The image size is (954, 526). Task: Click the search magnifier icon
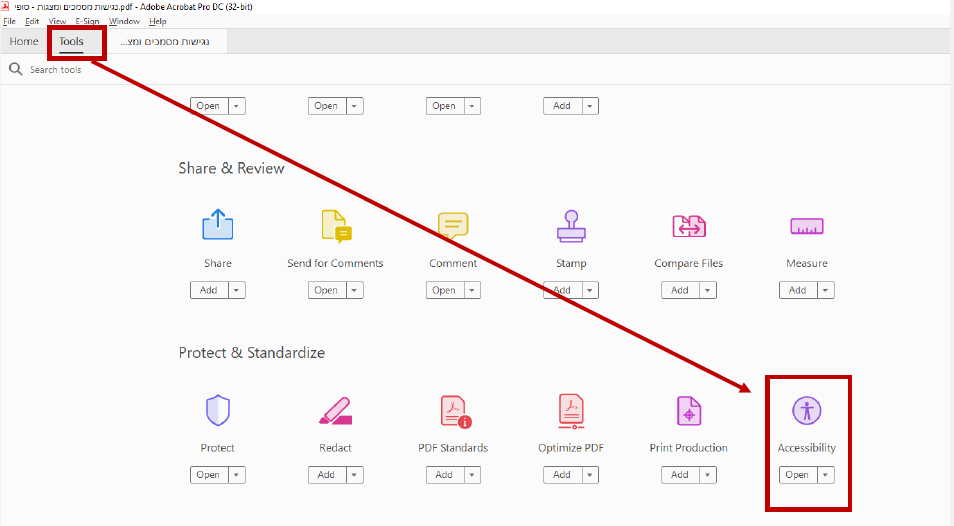point(16,69)
